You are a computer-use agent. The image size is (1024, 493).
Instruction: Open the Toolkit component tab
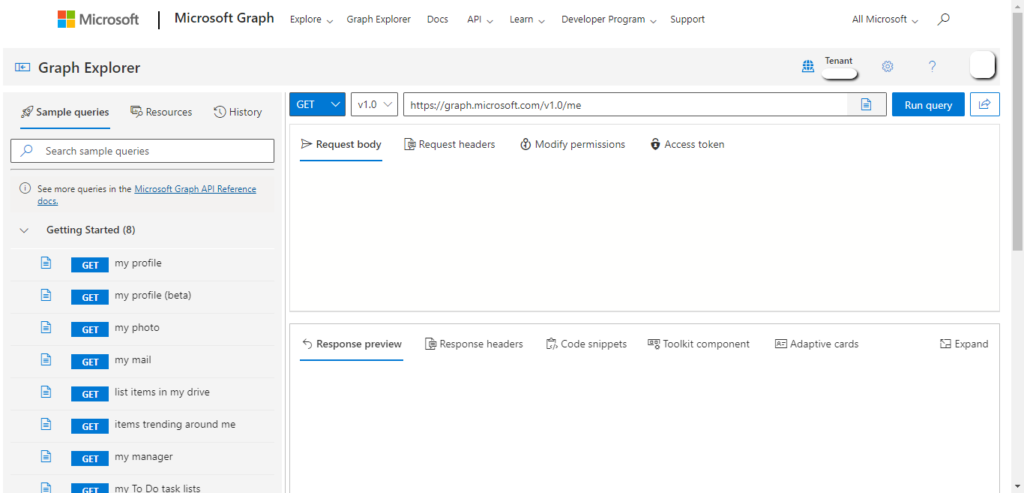click(698, 344)
